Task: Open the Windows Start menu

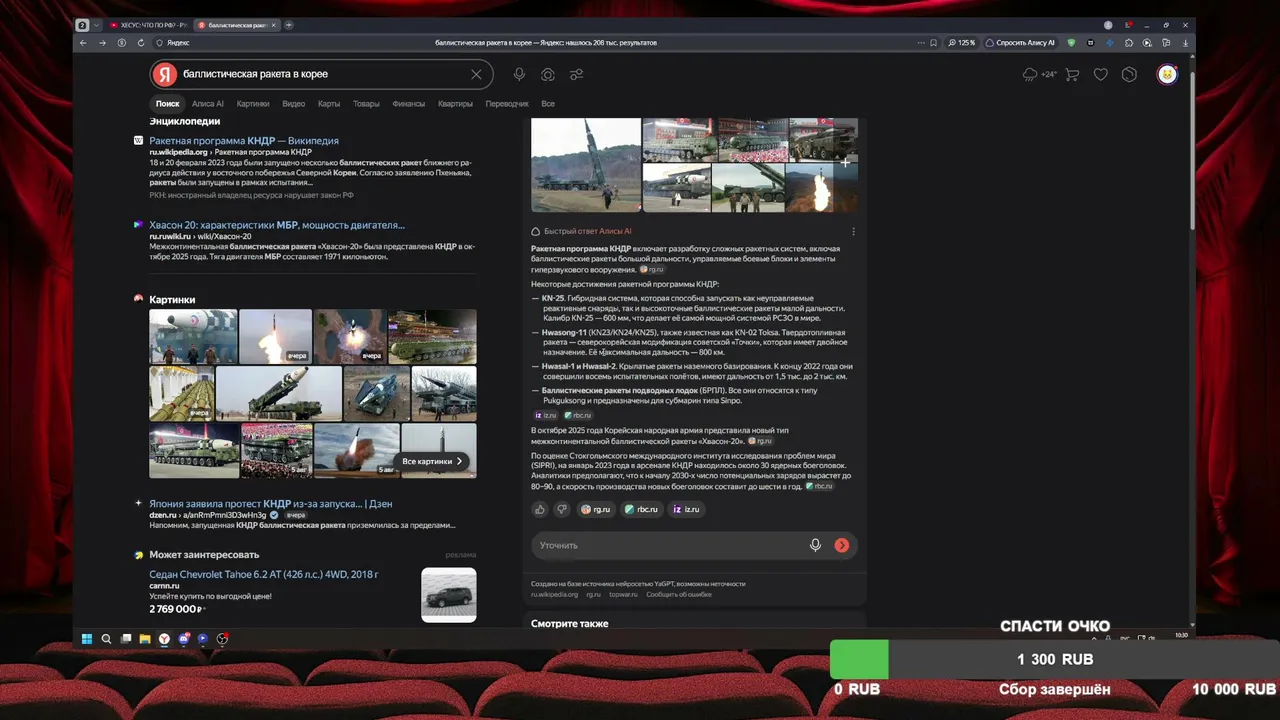Action: pos(87,639)
